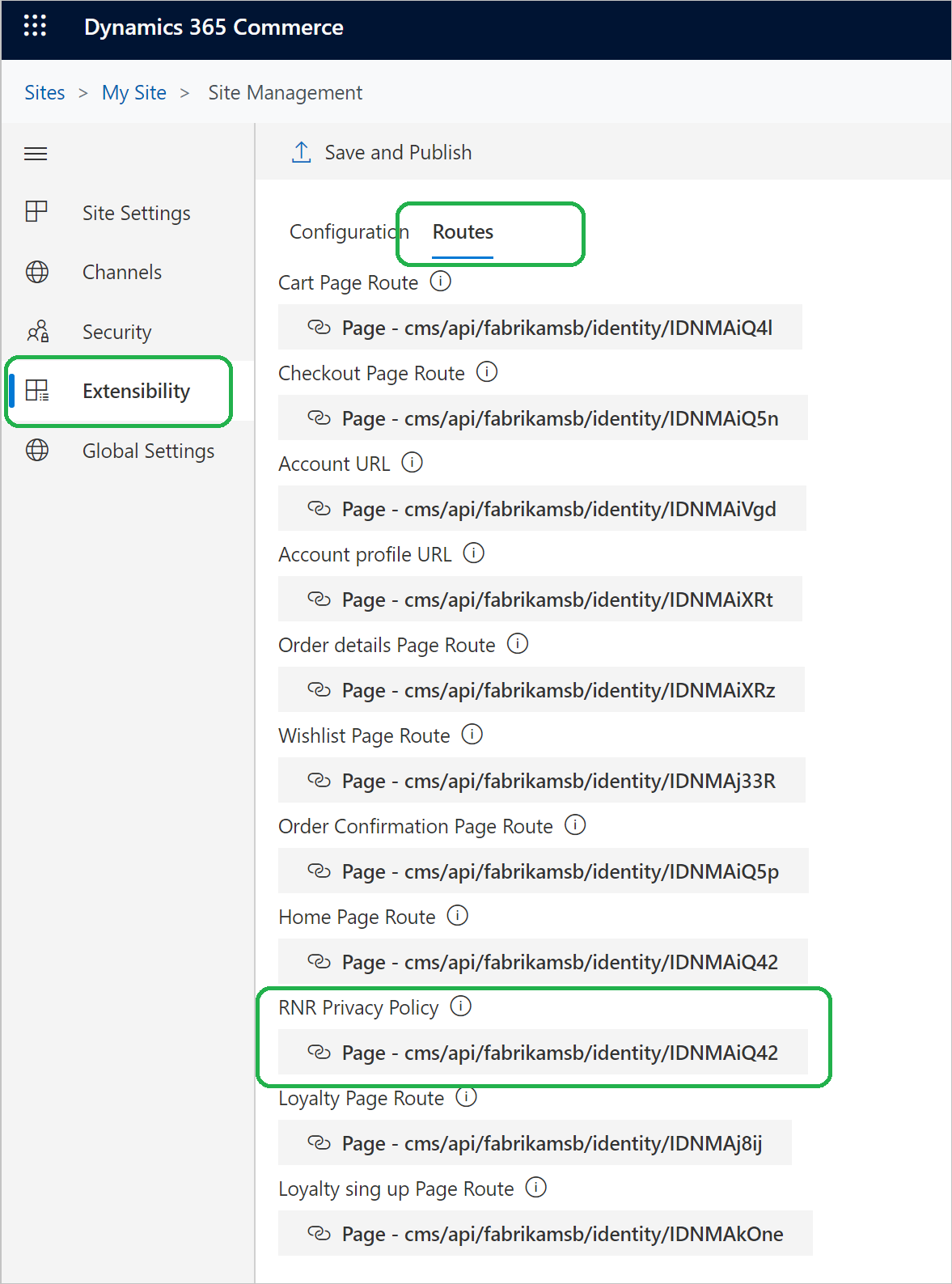Switch to the Configuration tab
Image resolution: width=952 pixels, height=1284 pixels.
tap(349, 232)
